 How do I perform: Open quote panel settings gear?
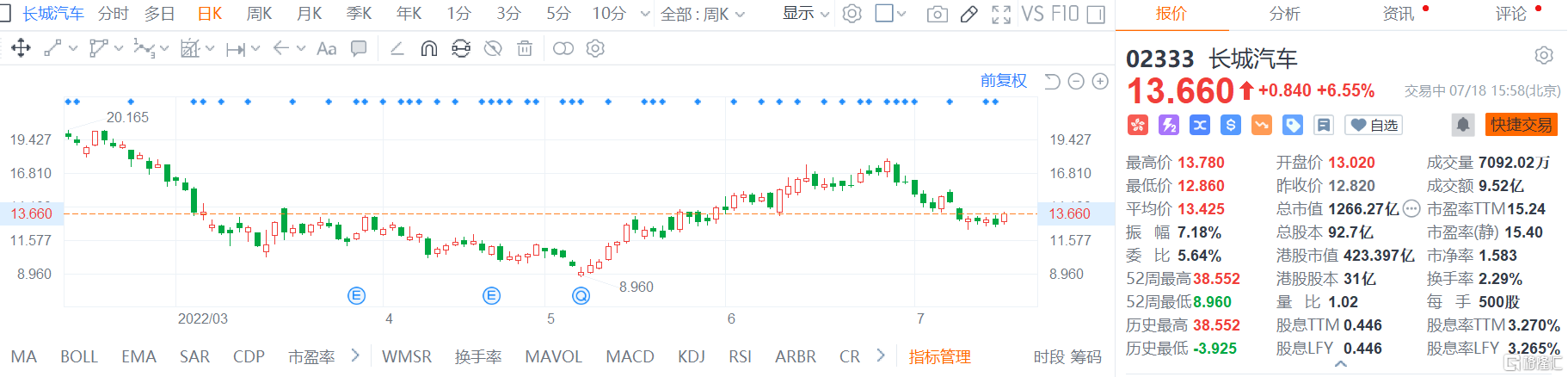click(x=1544, y=56)
